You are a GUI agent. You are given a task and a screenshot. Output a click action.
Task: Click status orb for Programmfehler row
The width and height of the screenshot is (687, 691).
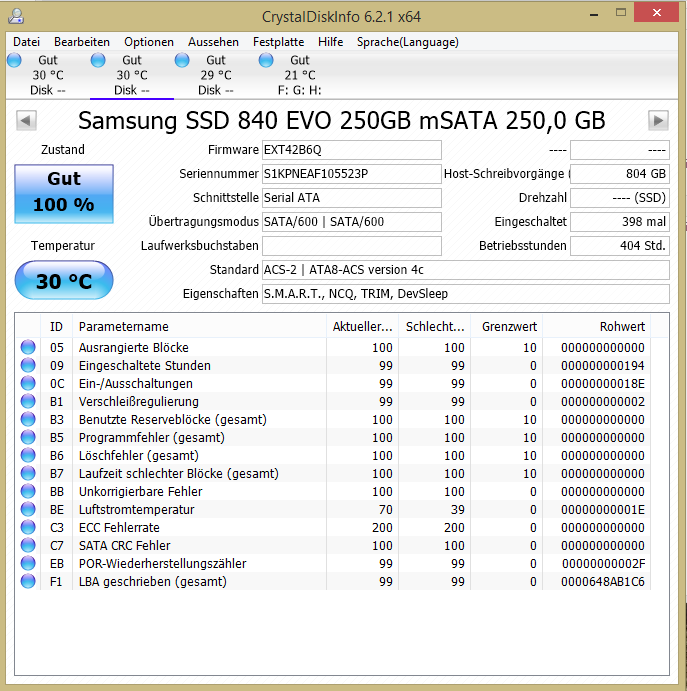tap(28, 437)
